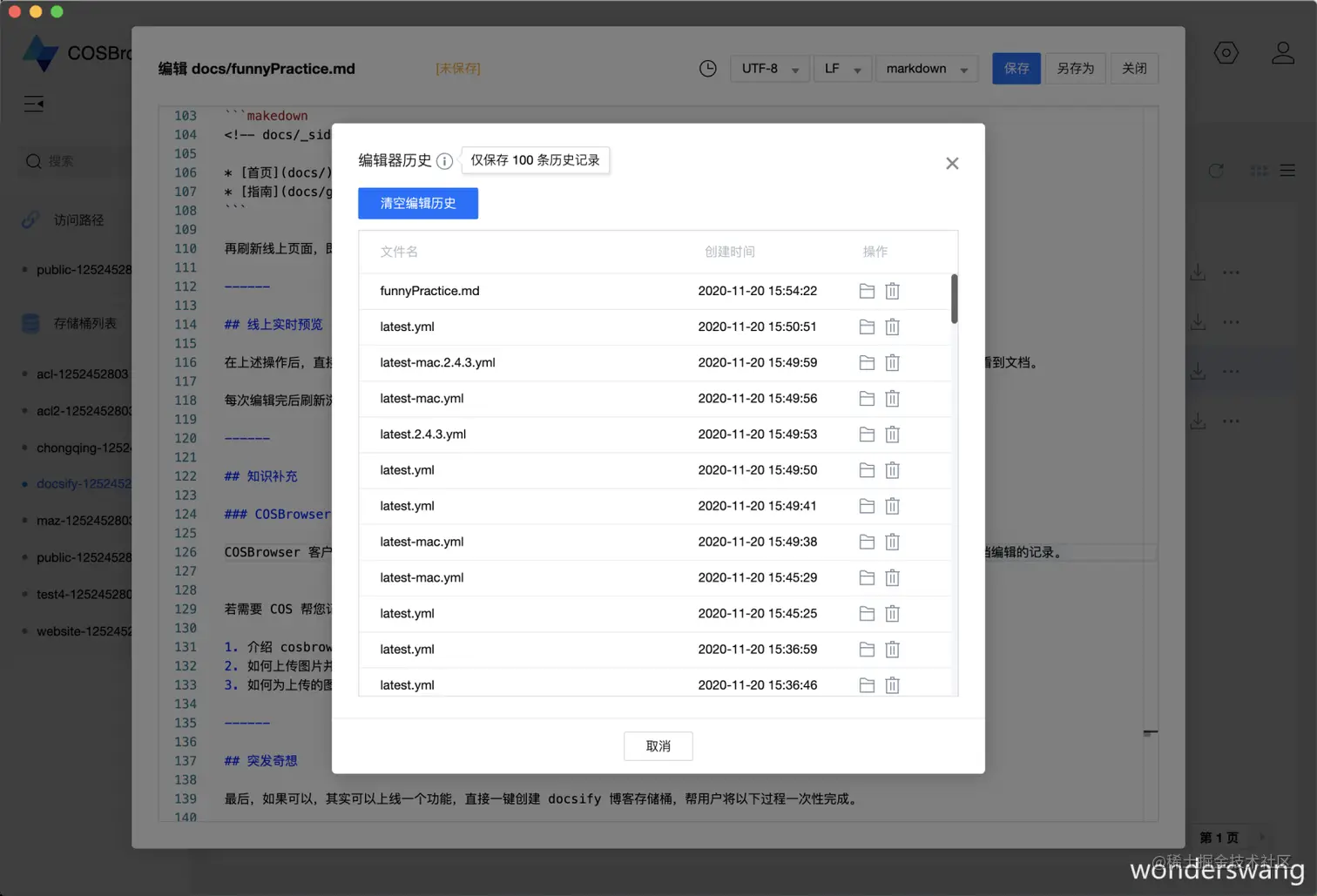Screen dimensions: 1317x896
Task: Delete funnyPractice.md history entry
Action: [892, 291]
